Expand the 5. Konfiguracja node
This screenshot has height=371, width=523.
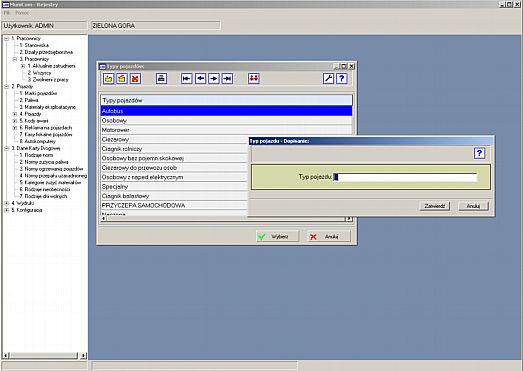(x=7, y=210)
